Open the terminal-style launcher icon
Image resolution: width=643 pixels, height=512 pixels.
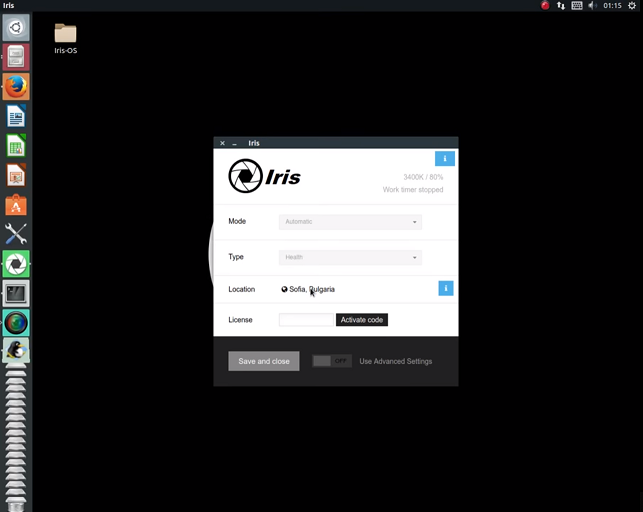(x=16, y=293)
